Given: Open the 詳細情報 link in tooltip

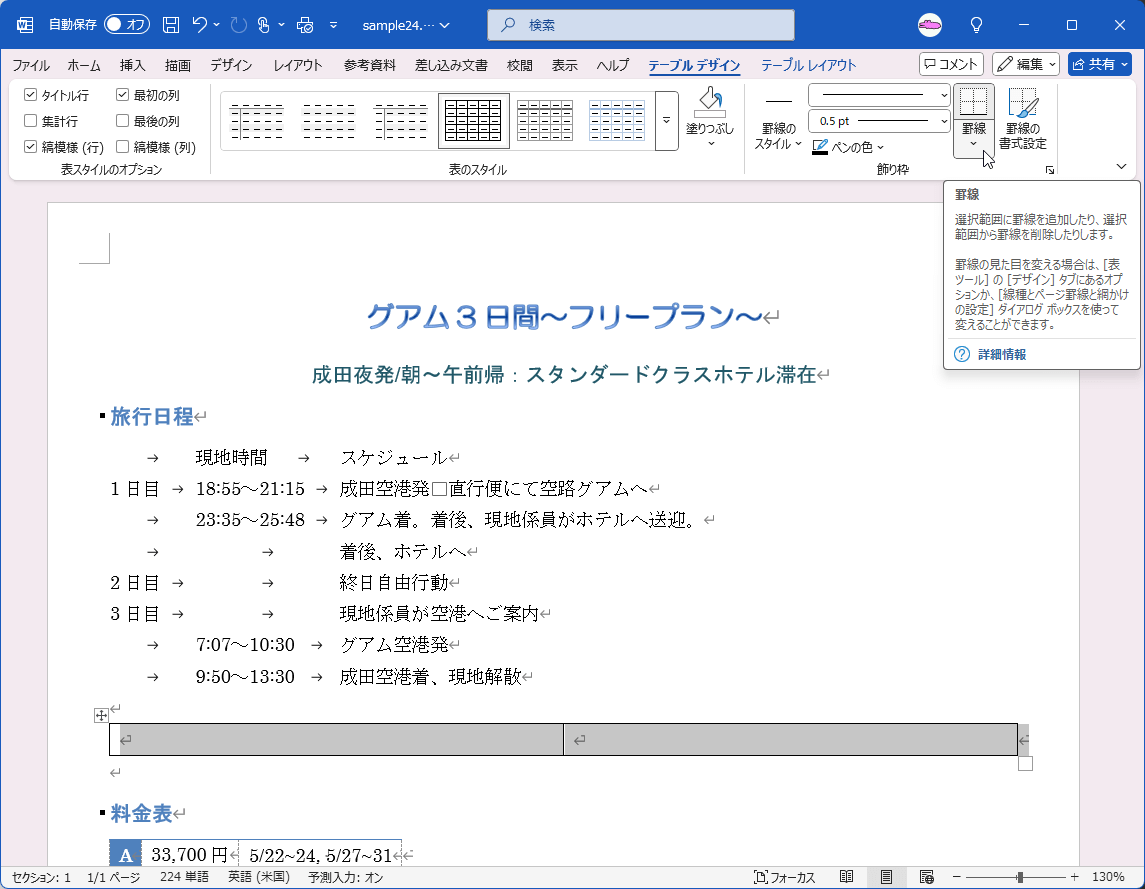Looking at the screenshot, I should (1001, 354).
